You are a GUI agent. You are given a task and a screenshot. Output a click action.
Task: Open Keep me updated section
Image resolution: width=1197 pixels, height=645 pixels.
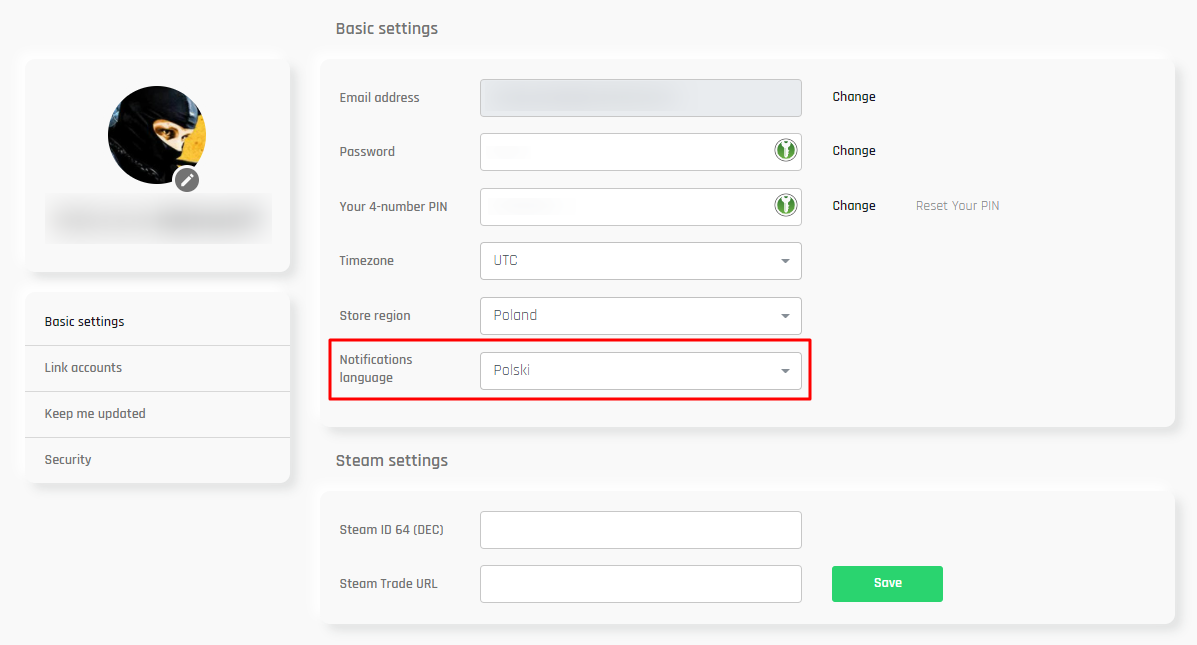tap(157, 414)
